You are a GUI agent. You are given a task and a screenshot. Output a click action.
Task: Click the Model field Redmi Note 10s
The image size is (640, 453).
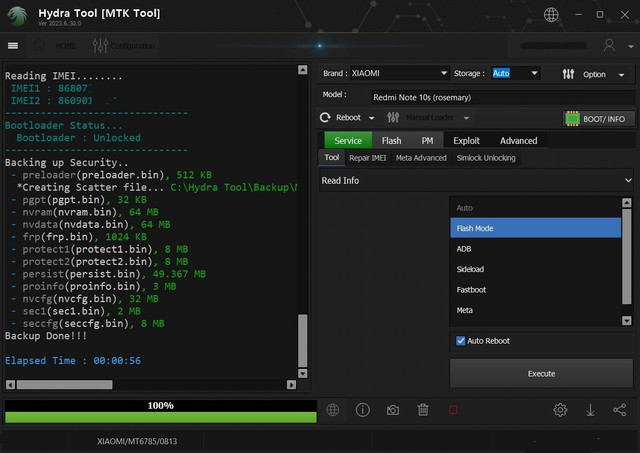coord(503,97)
